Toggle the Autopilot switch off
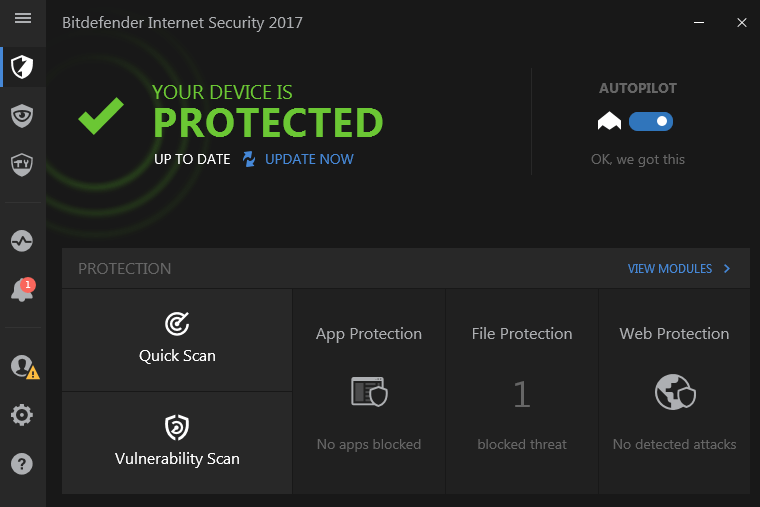 coord(651,122)
